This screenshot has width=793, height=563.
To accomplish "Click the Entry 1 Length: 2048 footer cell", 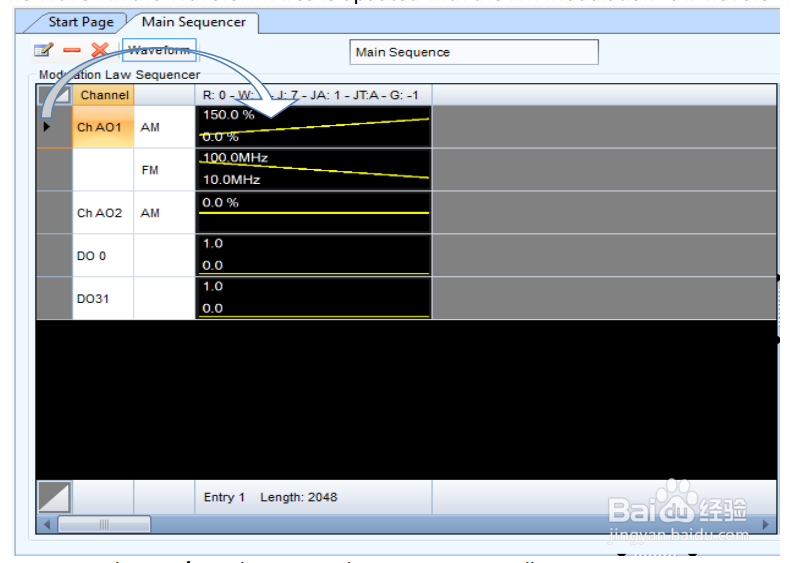I will 314,497.
